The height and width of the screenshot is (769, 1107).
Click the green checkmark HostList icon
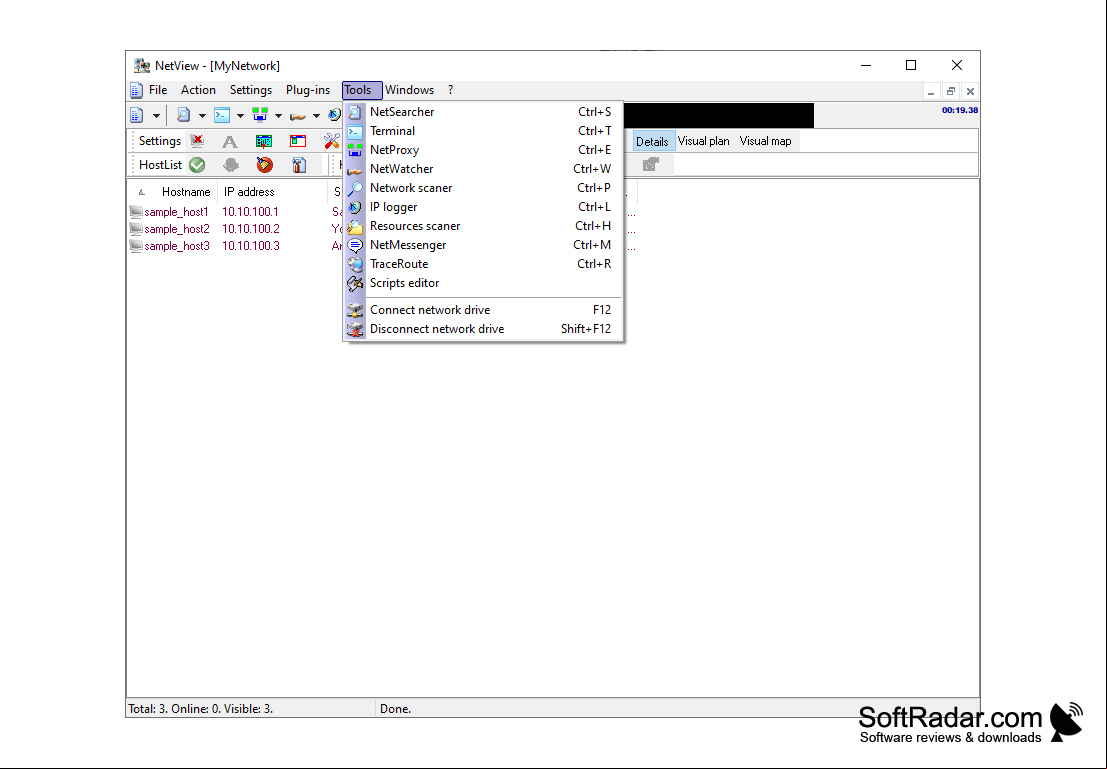(197, 165)
